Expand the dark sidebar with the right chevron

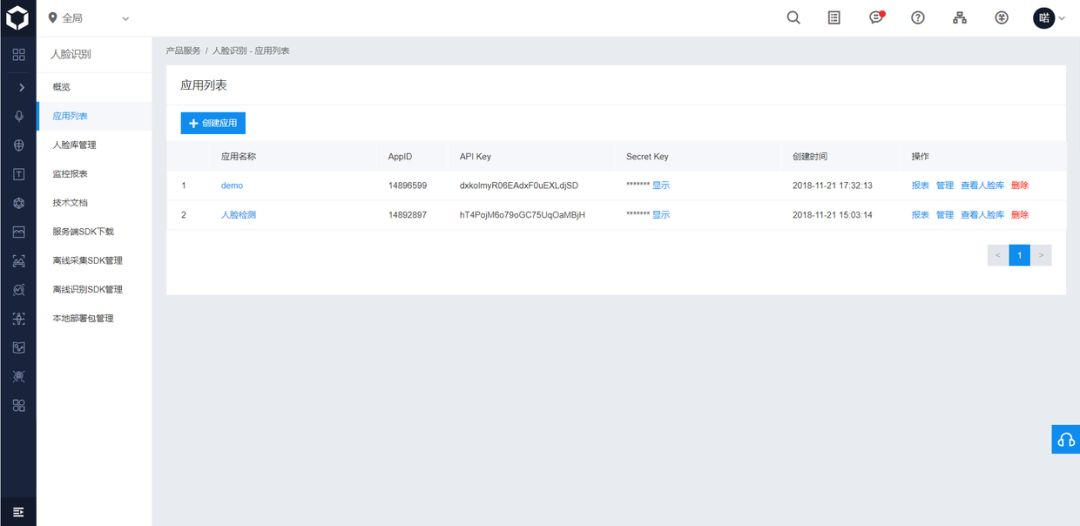tap(21, 87)
